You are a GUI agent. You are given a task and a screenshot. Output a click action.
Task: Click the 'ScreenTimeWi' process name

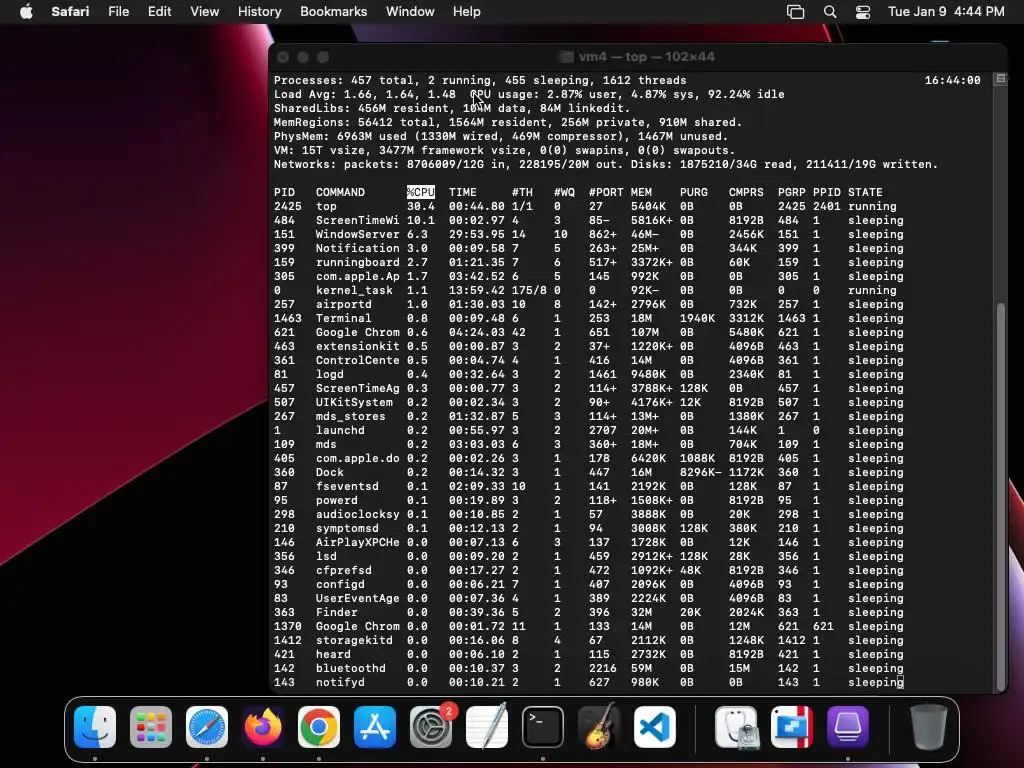pyautogui.click(x=357, y=220)
